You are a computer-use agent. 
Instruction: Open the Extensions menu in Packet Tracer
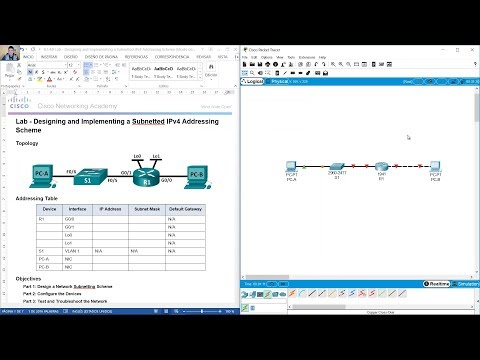[x=307, y=57]
